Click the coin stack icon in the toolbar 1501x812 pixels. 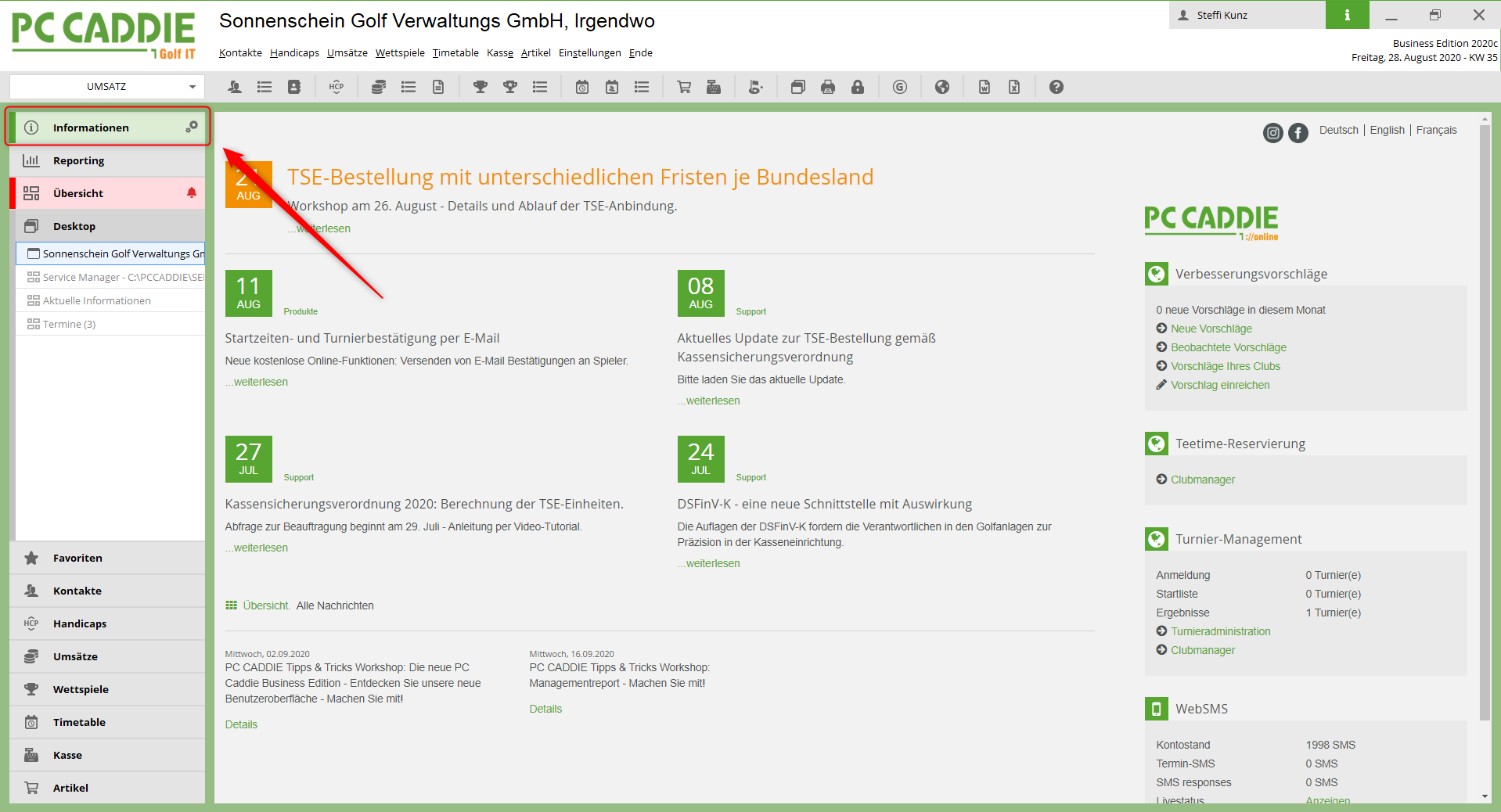pyautogui.click(x=379, y=87)
